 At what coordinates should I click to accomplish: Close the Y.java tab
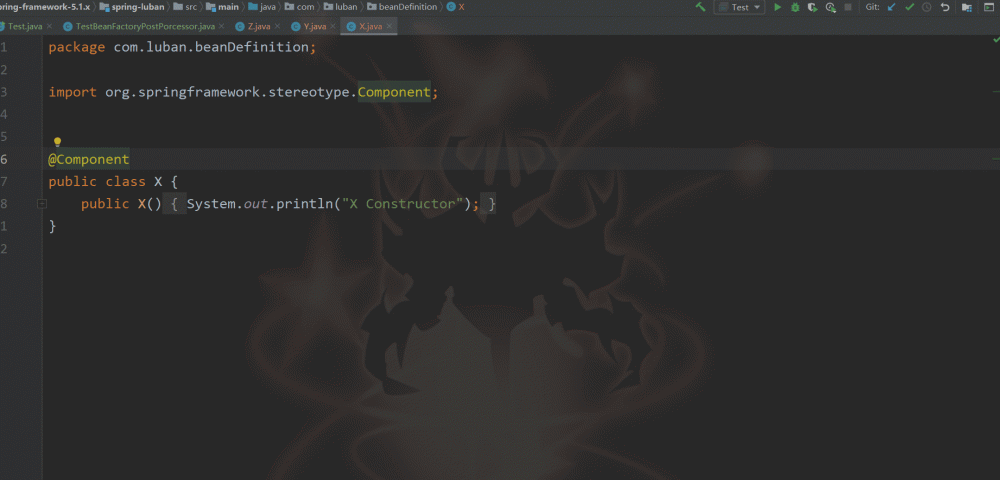coord(333,26)
